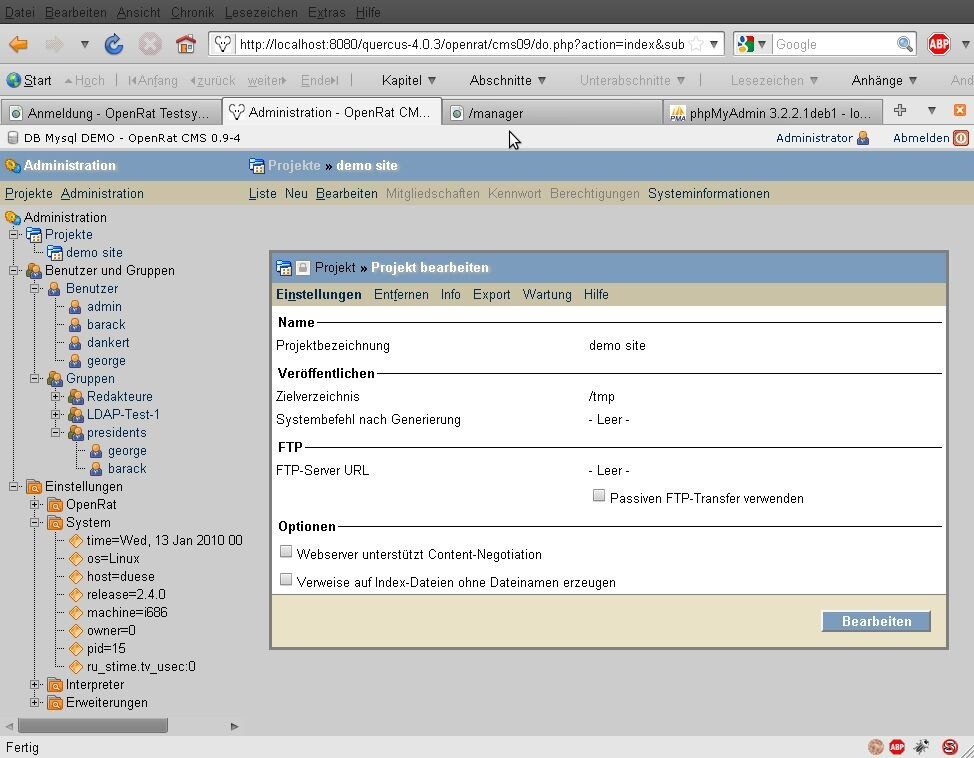Click the user icon next to admin
This screenshot has width=974, height=758.
coord(75,307)
